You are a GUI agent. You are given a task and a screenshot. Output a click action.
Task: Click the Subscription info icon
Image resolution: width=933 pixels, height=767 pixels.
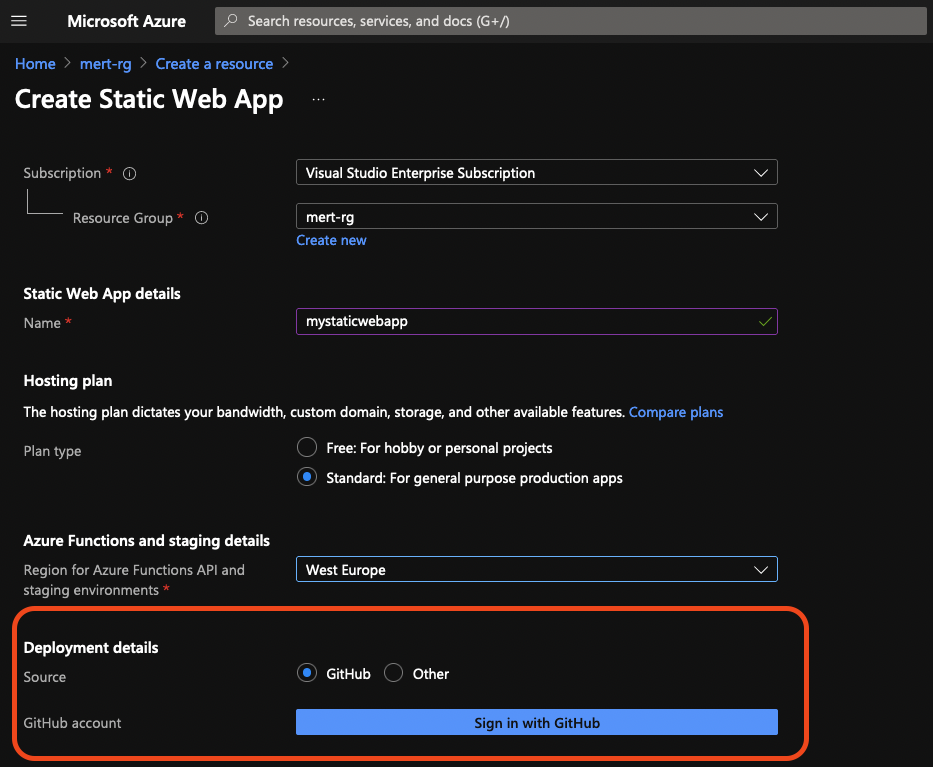(129, 174)
